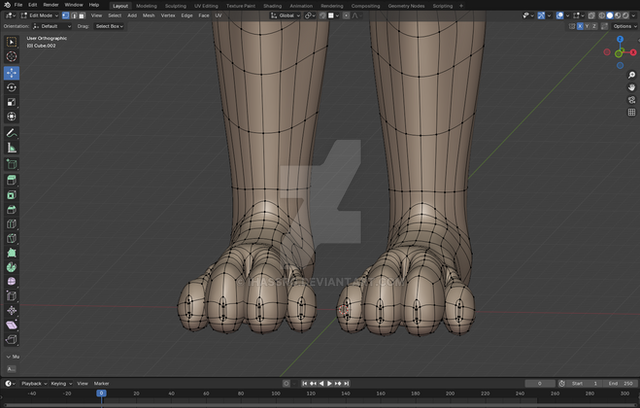Viewport: 640px width, 408px height.
Task: Select the Cursor tool
Action: [x=12, y=57]
